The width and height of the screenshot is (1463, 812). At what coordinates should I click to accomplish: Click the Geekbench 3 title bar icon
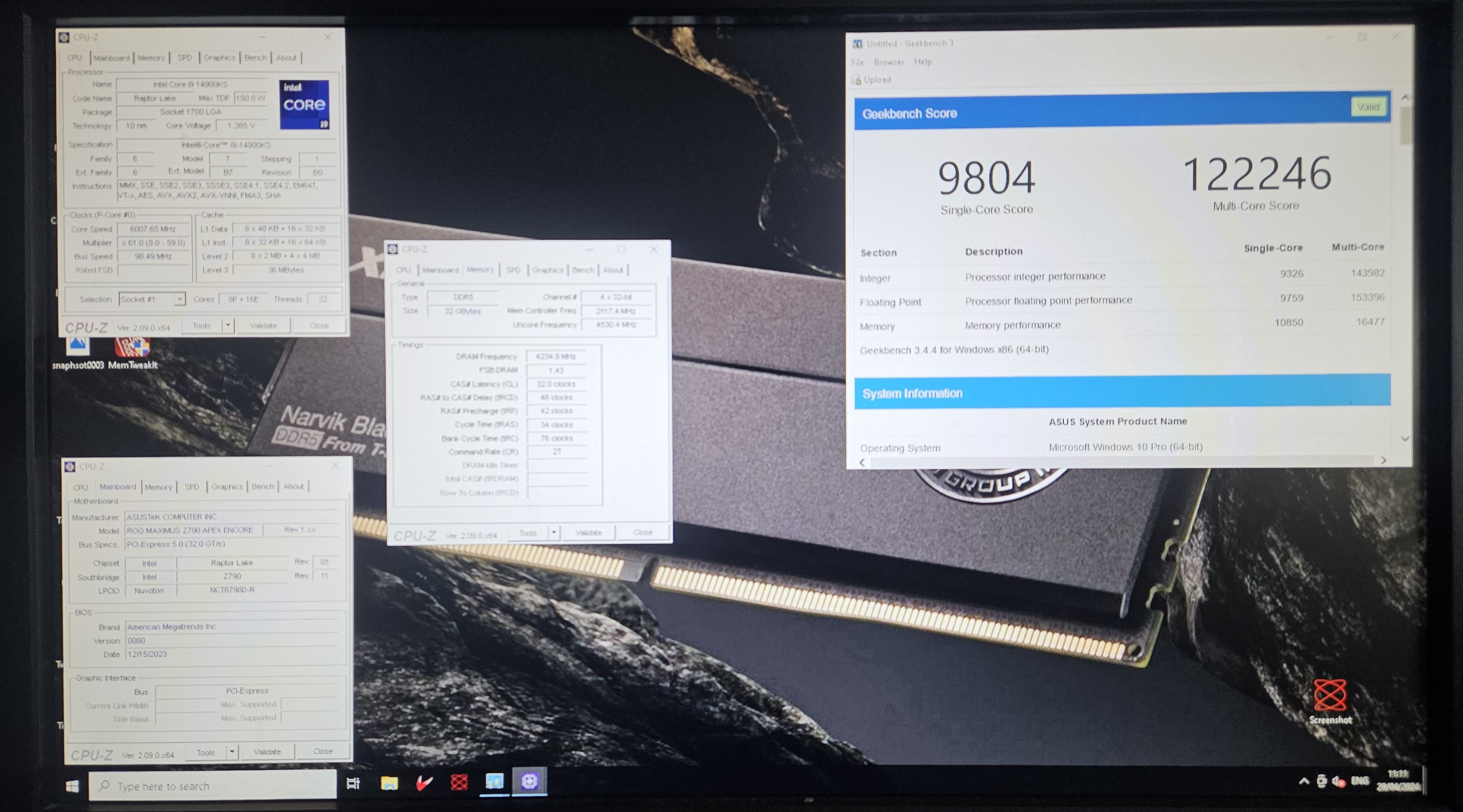pyautogui.click(x=858, y=44)
